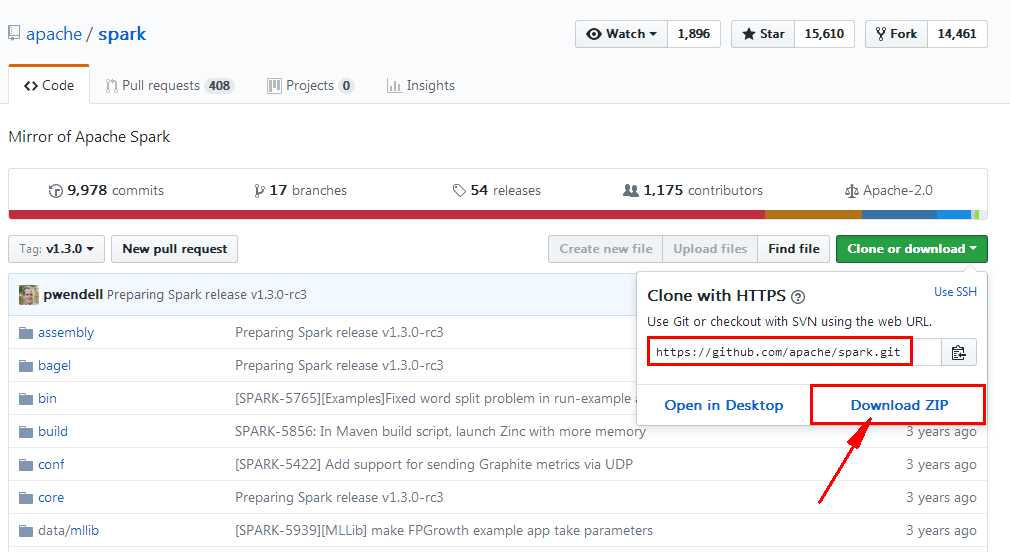
Task: Open the build folder link
Action: [53, 432]
